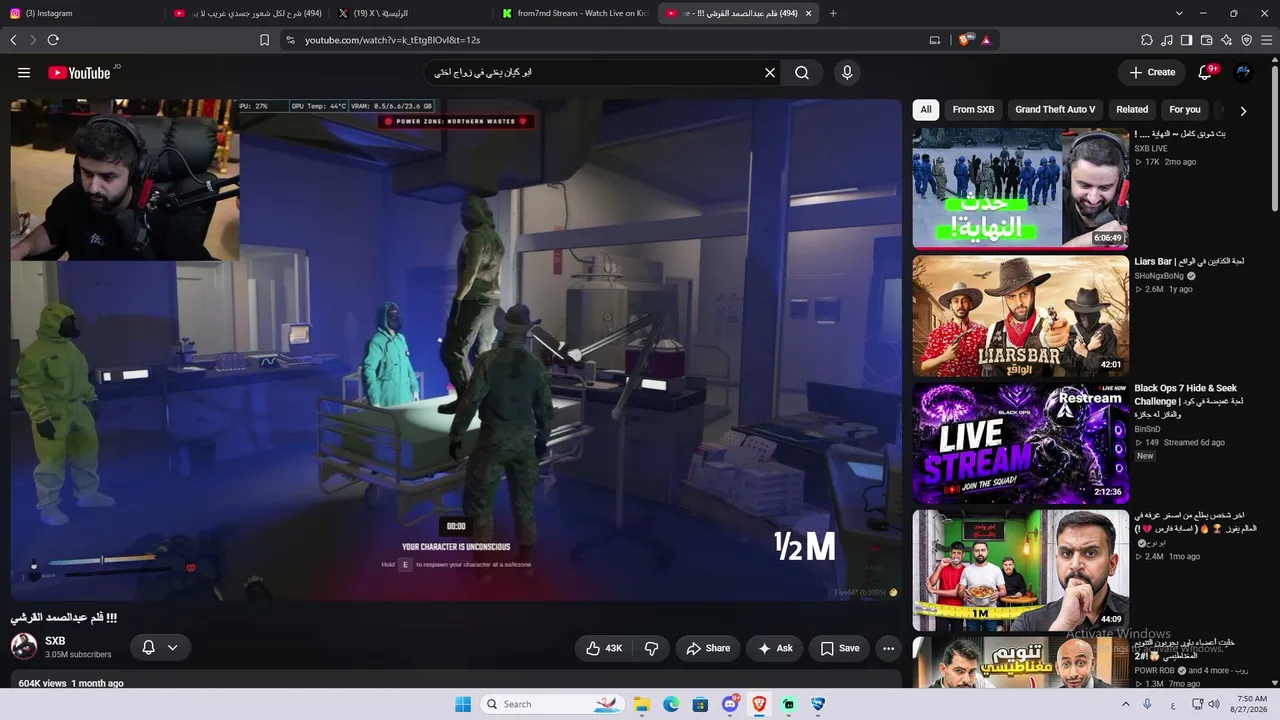
Task: Visit the BinSnD channel link
Action: tap(1147, 429)
